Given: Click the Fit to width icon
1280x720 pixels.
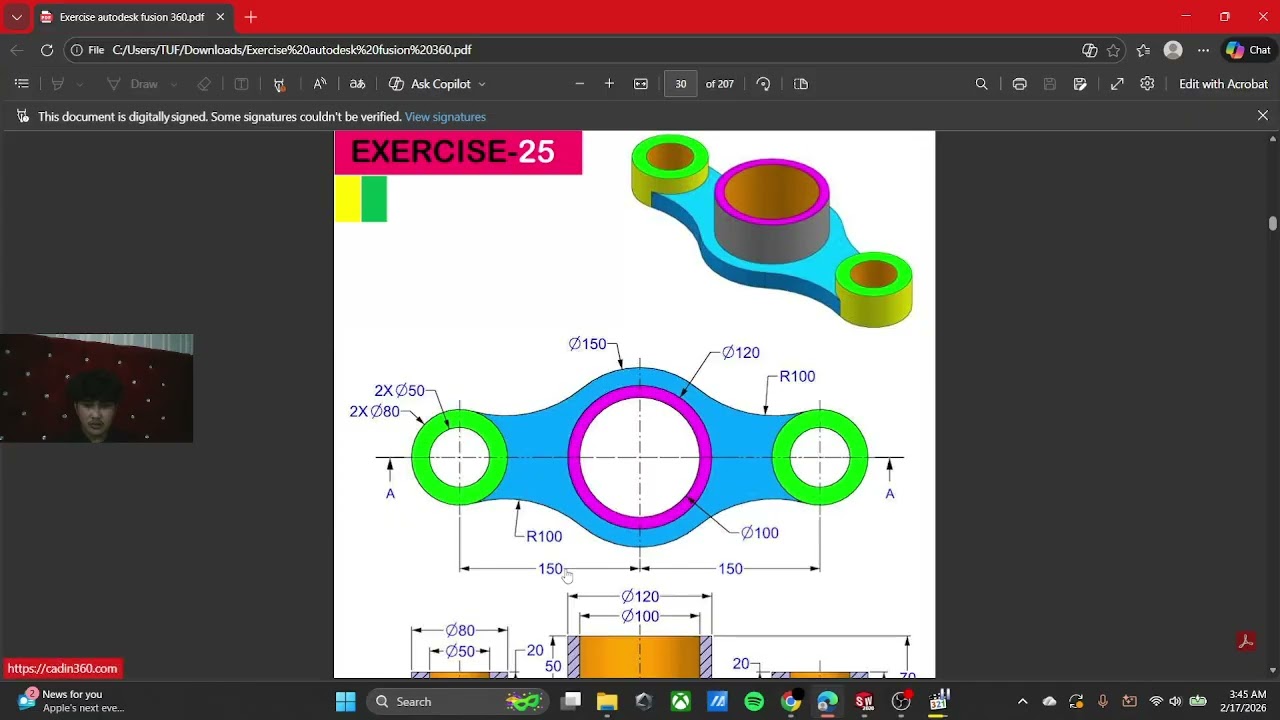Looking at the screenshot, I should [x=641, y=84].
